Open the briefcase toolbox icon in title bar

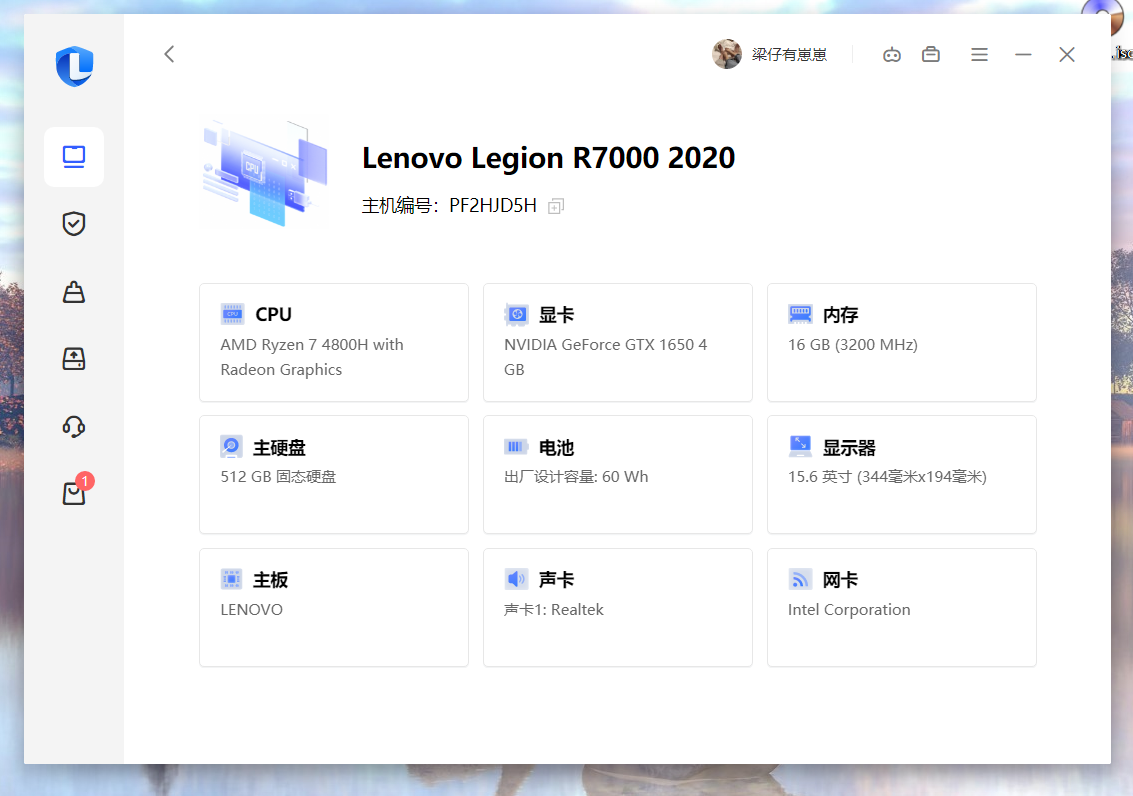coord(931,54)
